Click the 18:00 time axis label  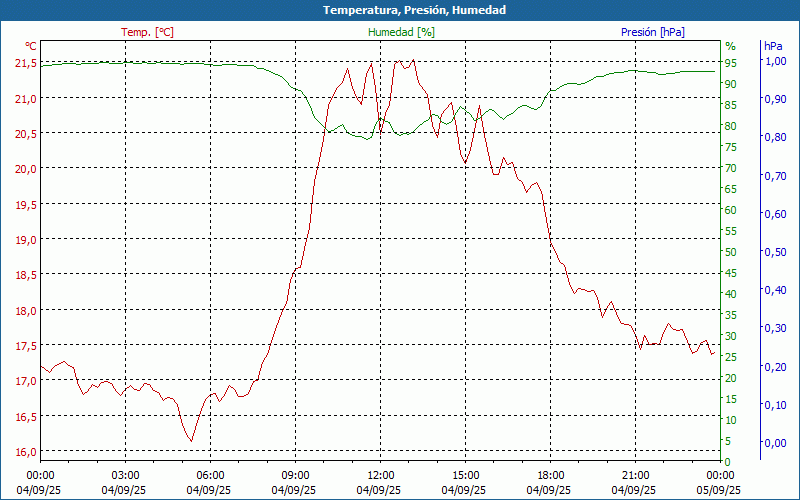point(550,476)
